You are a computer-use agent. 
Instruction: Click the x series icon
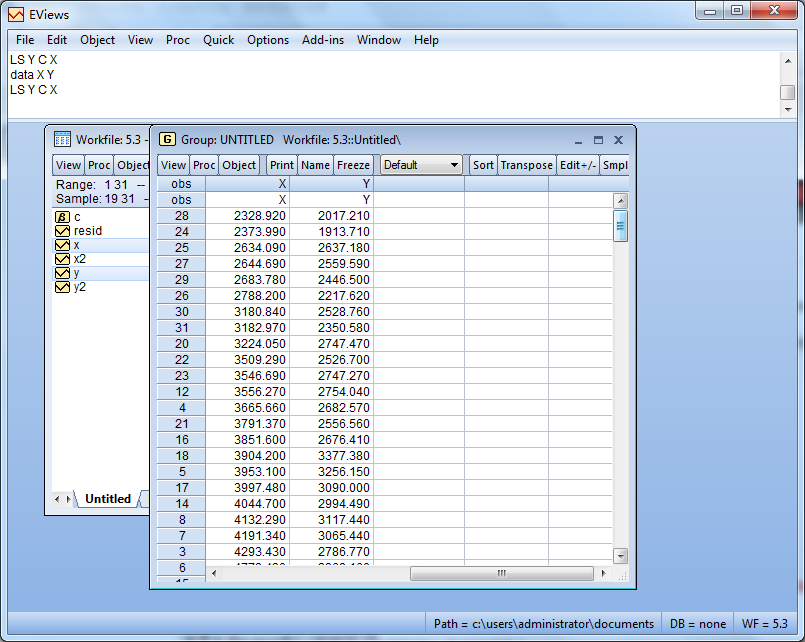click(62, 245)
